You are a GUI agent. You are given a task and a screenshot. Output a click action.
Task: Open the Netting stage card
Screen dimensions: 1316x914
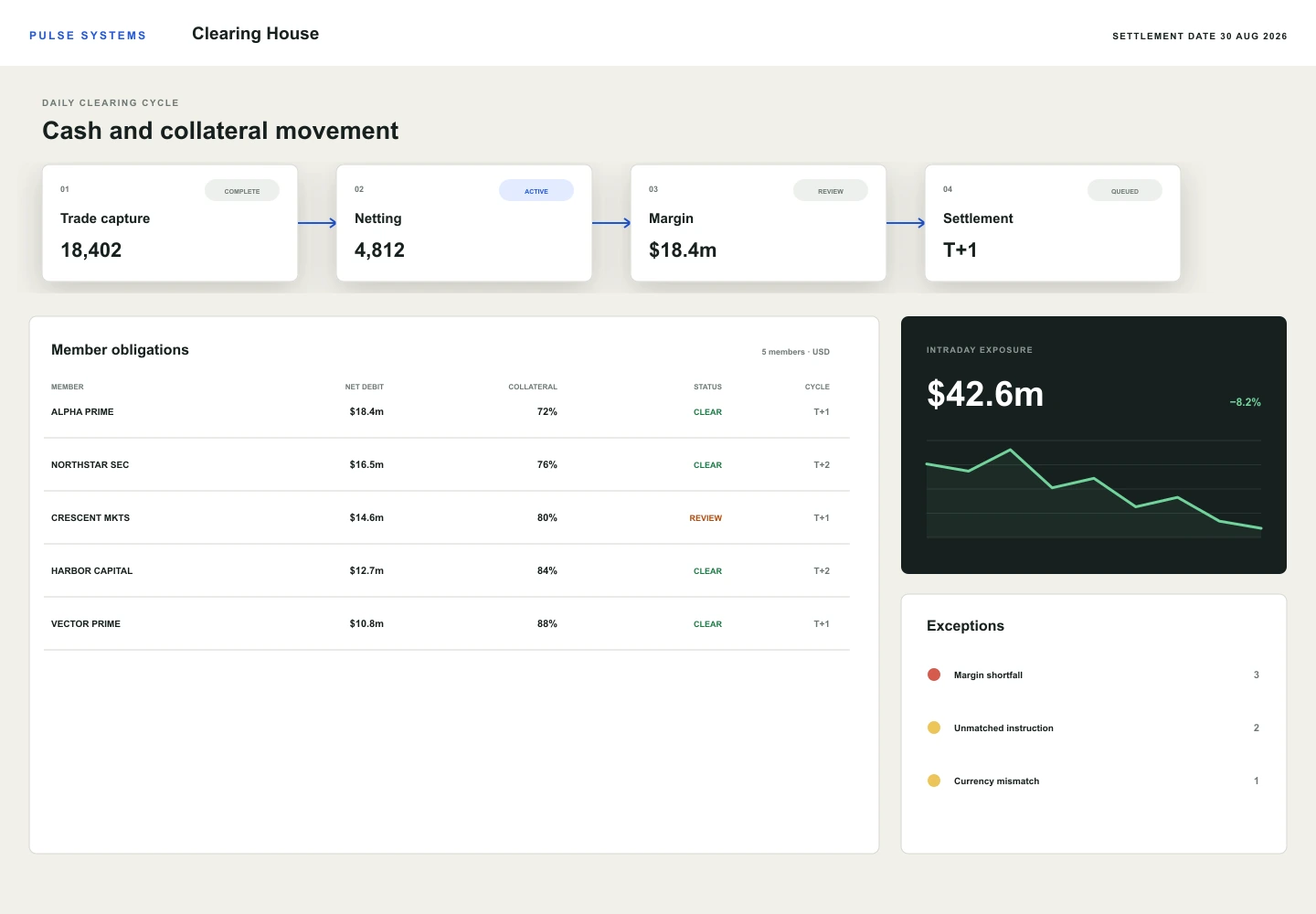(464, 223)
